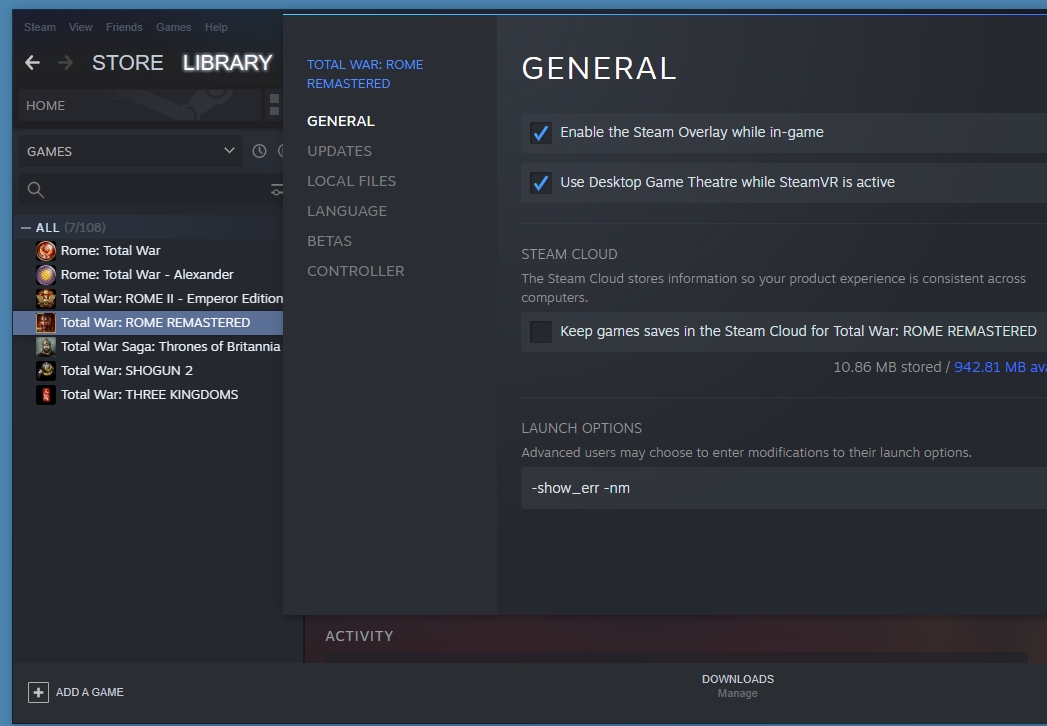
Task: Click the launch options text field
Action: point(784,488)
